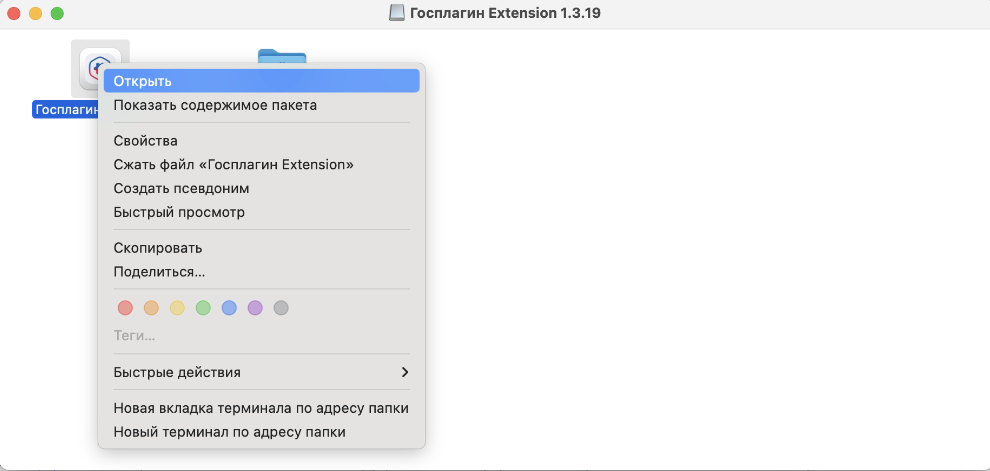Viewport: 990px width, 471px height.
Task: Apply the yellow color tag
Action: (177, 308)
